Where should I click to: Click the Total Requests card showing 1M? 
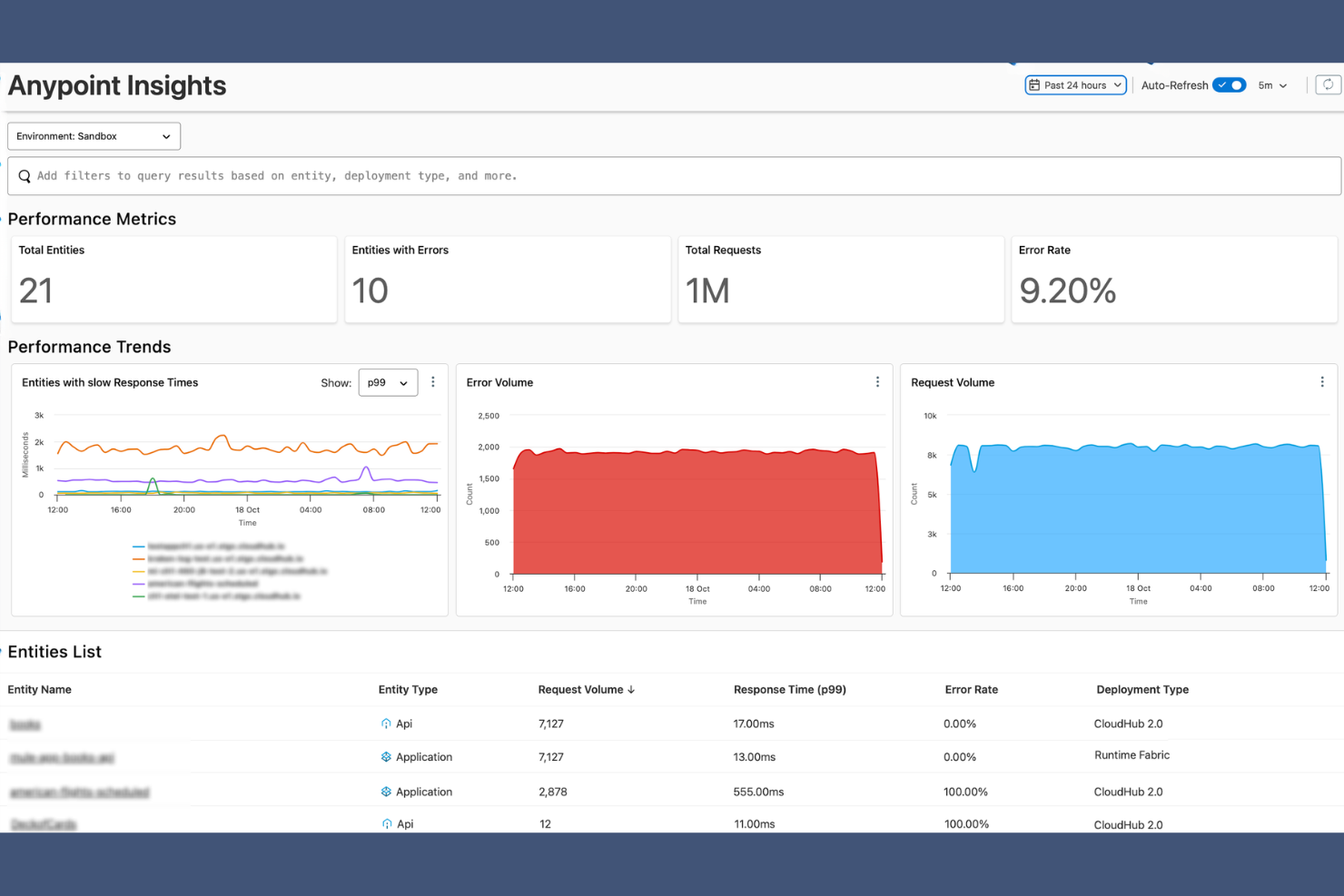pyautogui.click(x=841, y=280)
